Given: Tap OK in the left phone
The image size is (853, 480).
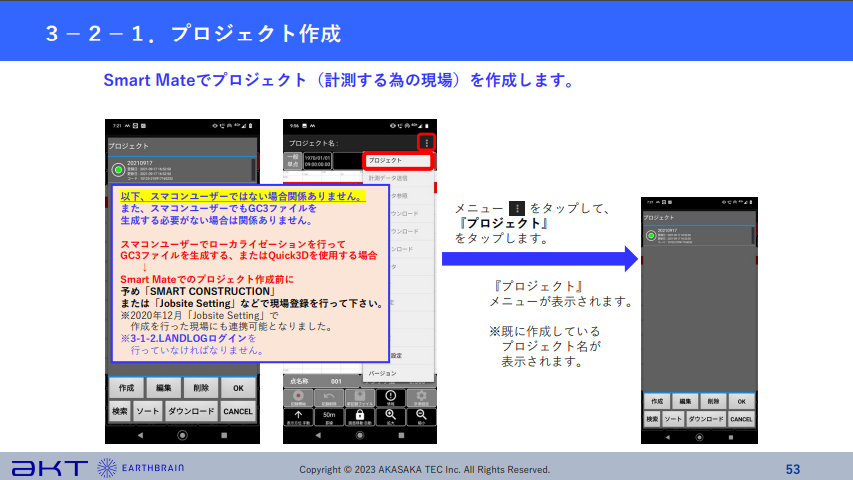Looking at the screenshot, I should 238,388.
